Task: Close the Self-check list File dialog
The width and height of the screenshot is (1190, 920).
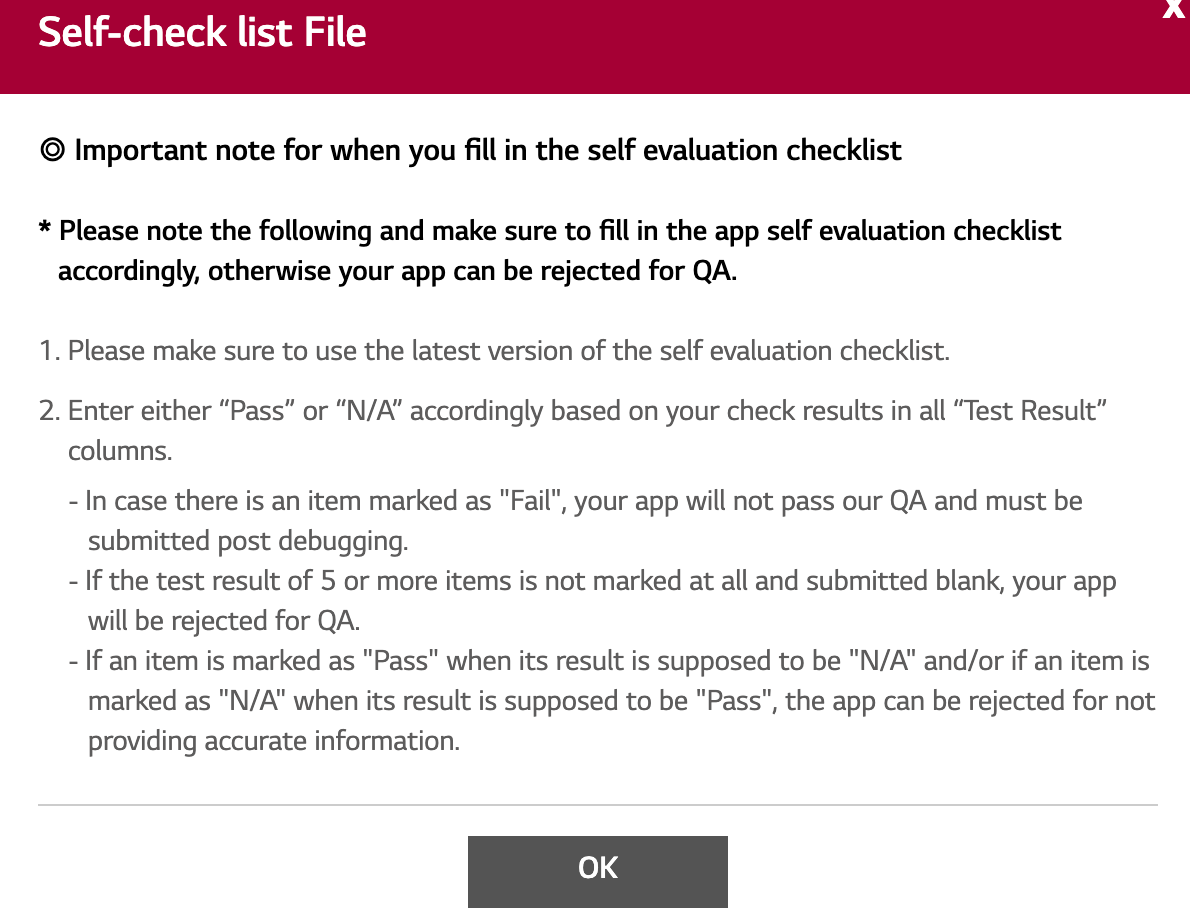Action: coord(1175,9)
